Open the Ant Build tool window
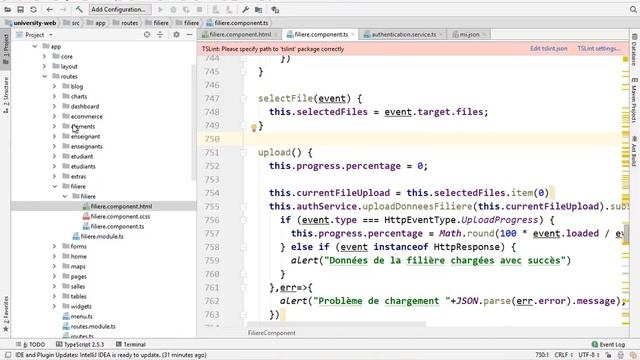This screenshot has height=360, width=640. pyautogui.click(x=634, y=151)
